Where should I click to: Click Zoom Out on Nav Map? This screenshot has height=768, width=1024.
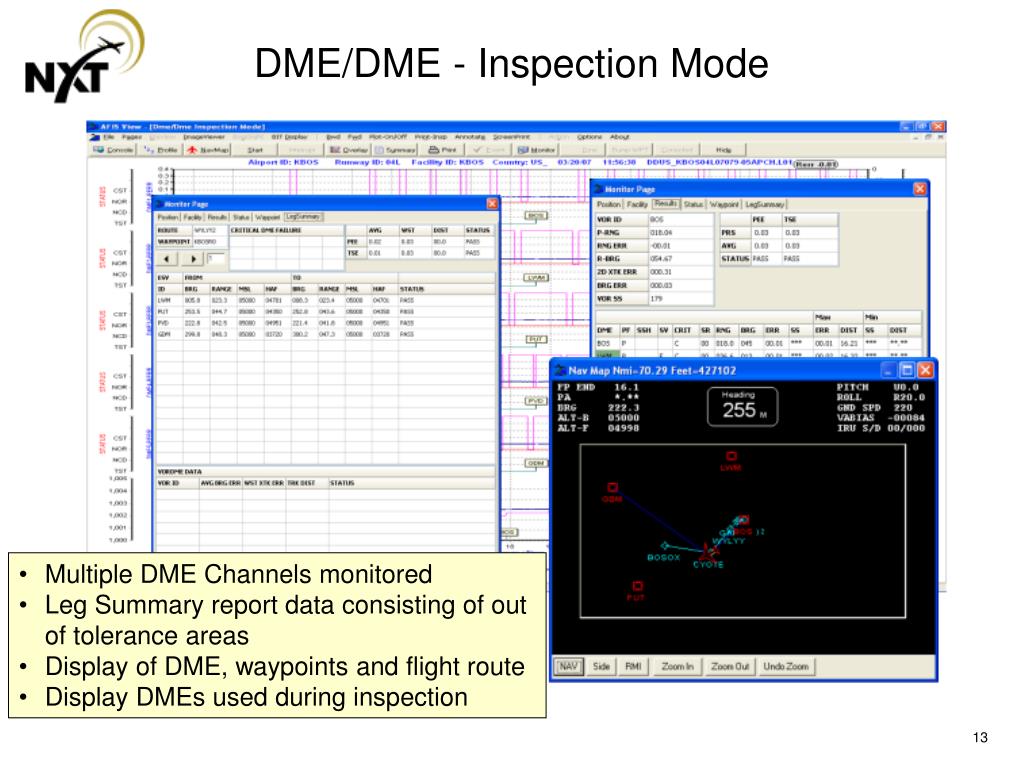pyautogui.click(x=729, y=667)
